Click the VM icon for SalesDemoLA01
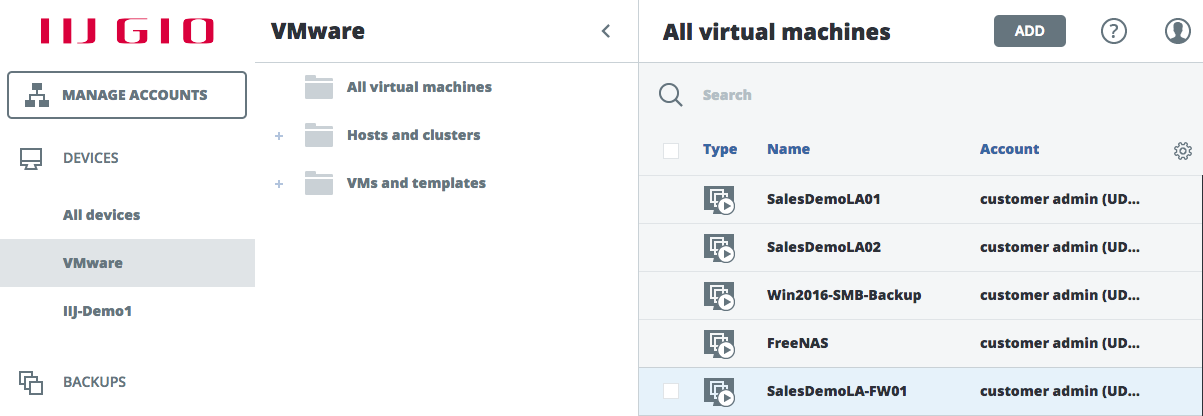 click(x=719, y=200)
